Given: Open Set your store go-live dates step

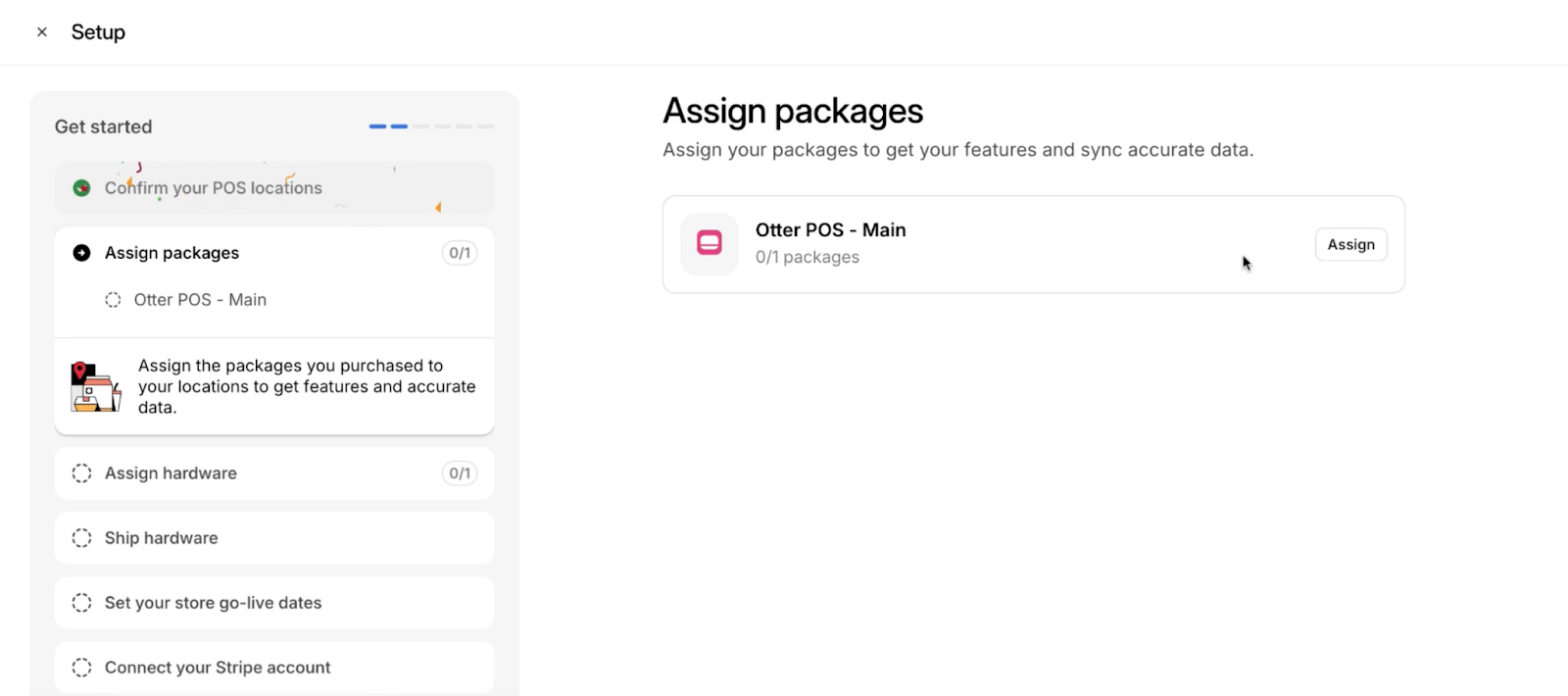Looking at the screenshot, I should [213, 603].
